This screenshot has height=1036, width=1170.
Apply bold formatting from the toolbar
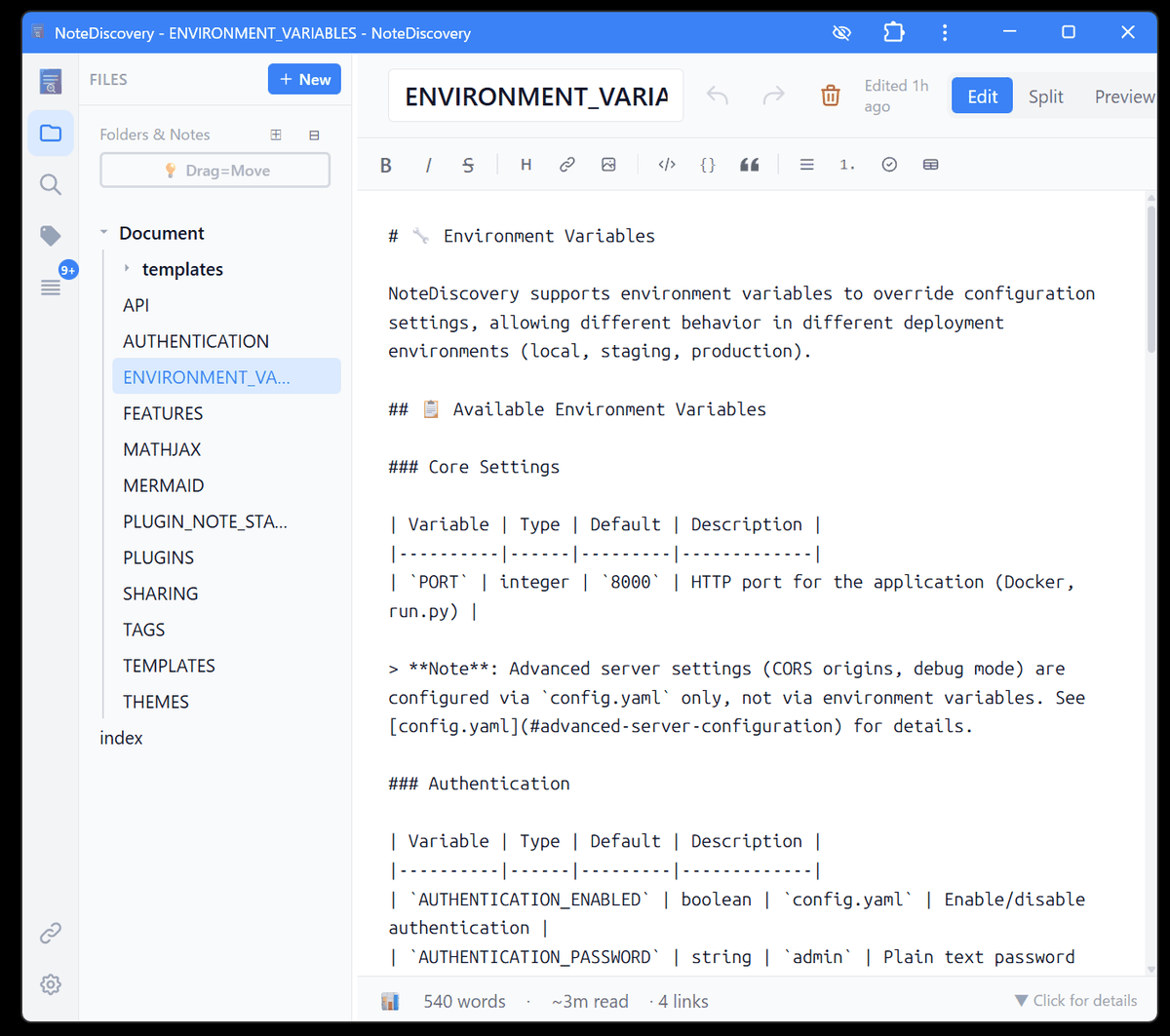point(386,165)
